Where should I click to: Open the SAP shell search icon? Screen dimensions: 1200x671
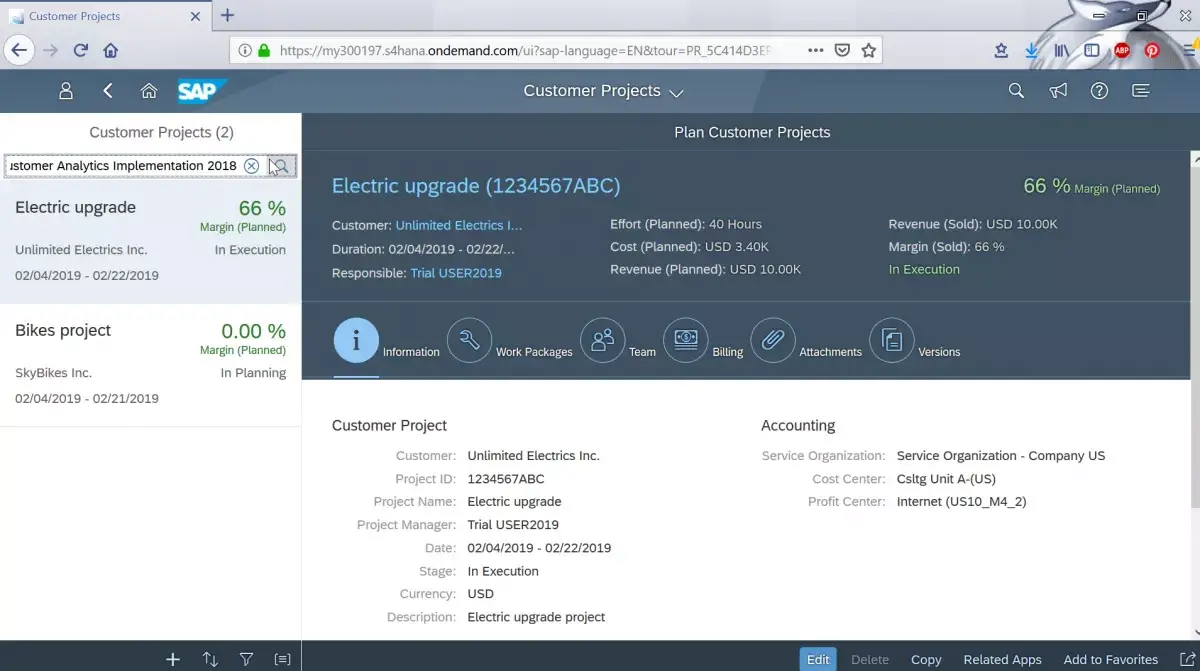click(1016, 91)
